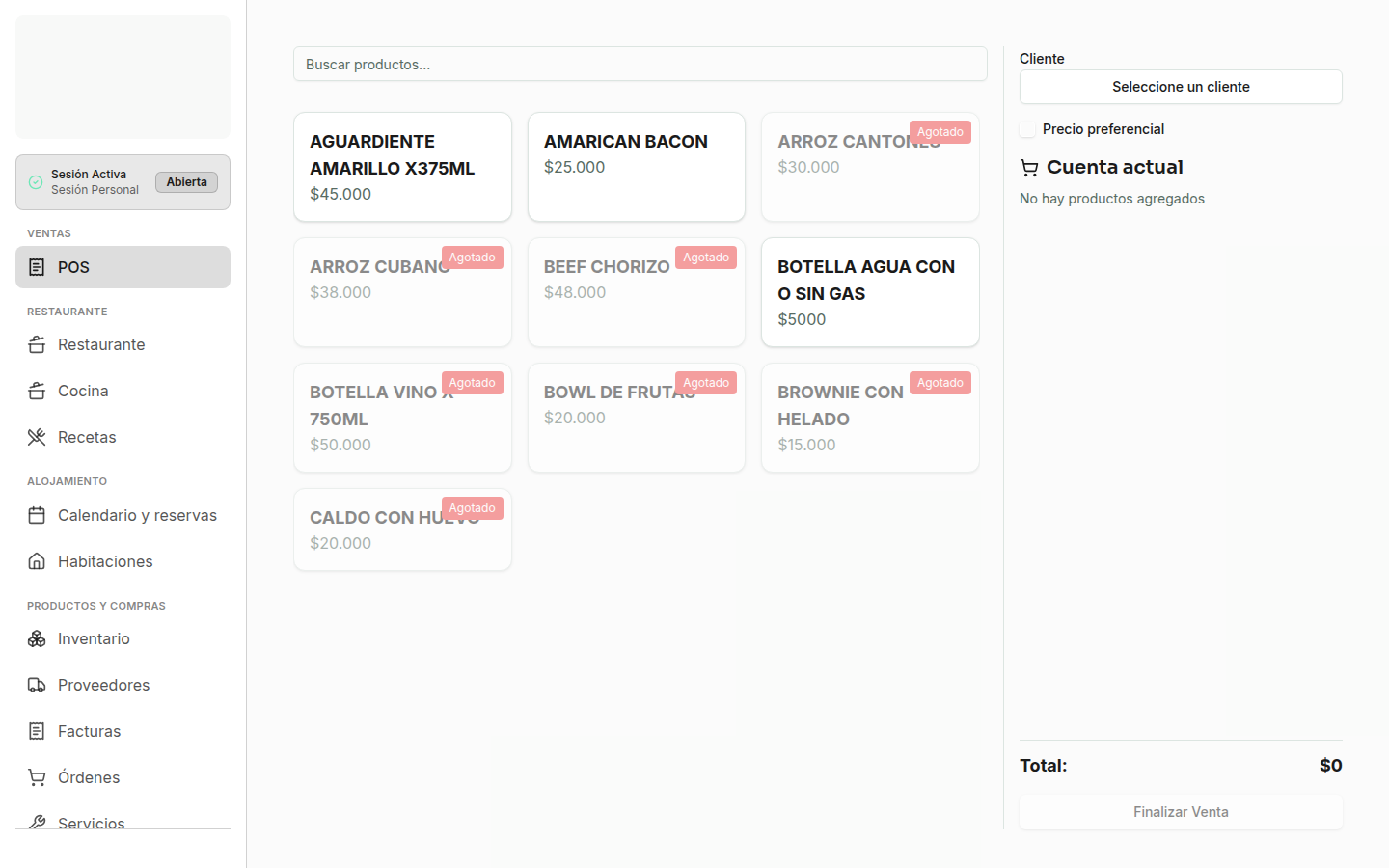Select the ARROZ CANTONES product card

tap(870, 167)
